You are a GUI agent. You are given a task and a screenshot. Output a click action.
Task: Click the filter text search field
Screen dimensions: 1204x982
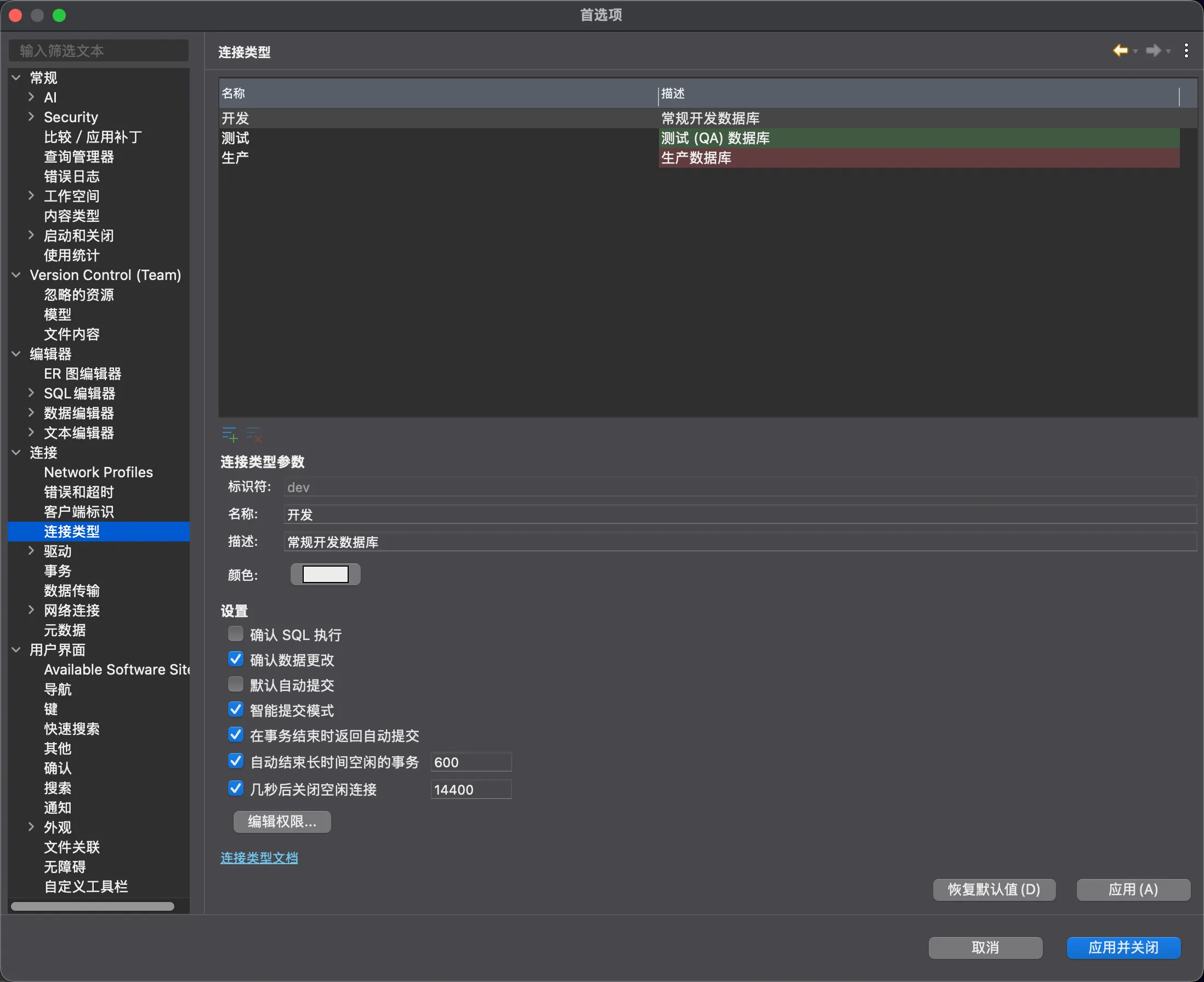click(x=99, y=51)
